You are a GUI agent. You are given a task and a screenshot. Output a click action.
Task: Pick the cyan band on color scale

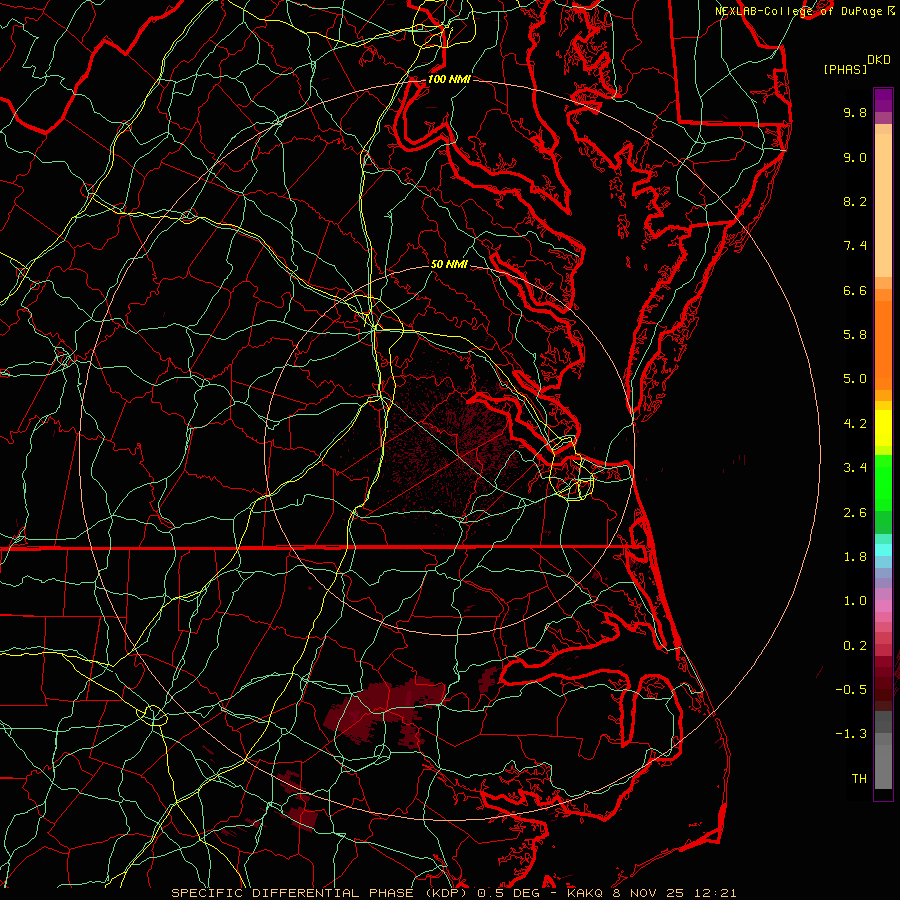[x=883, y=550]
